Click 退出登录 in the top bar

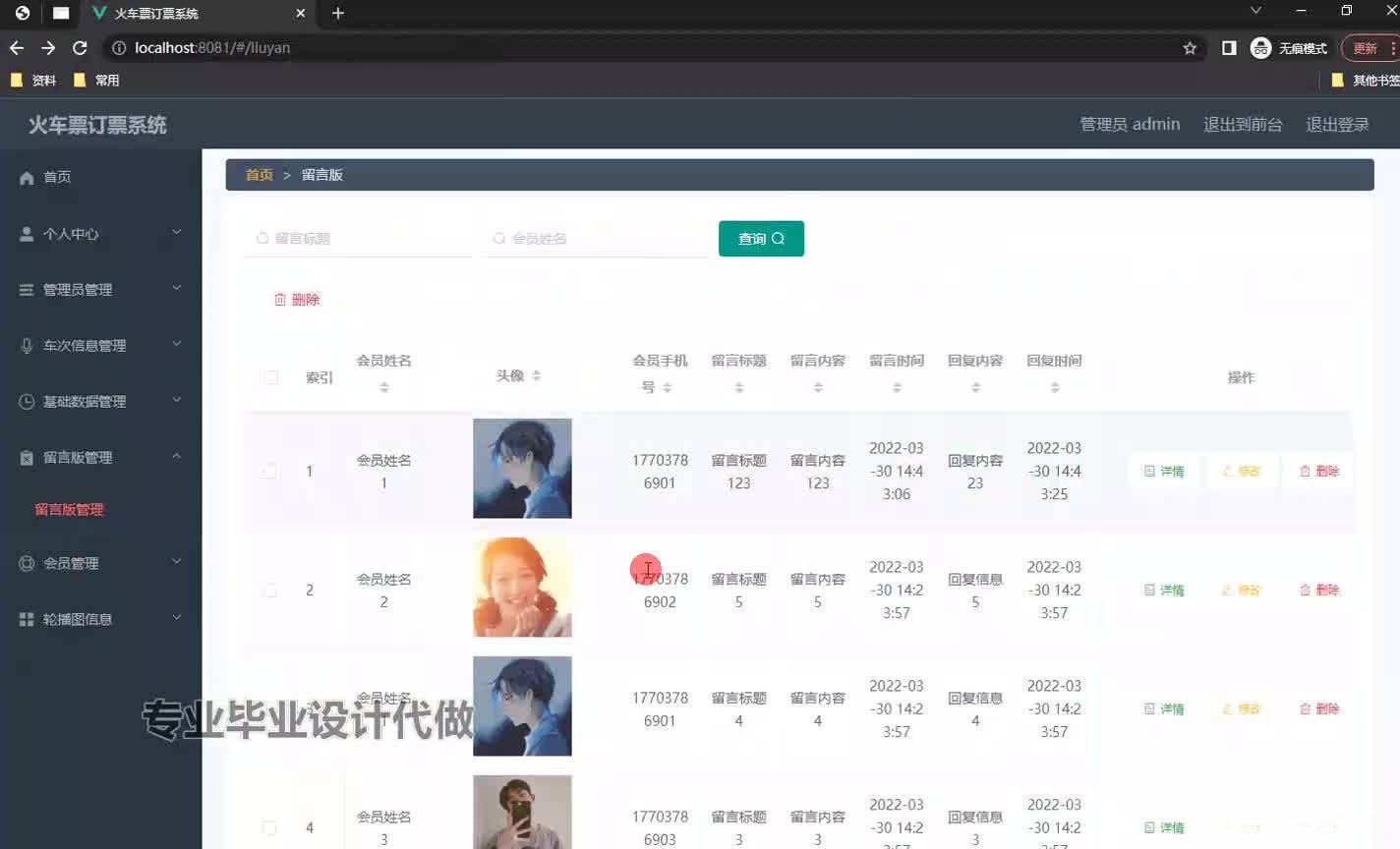pos(1337,124)
